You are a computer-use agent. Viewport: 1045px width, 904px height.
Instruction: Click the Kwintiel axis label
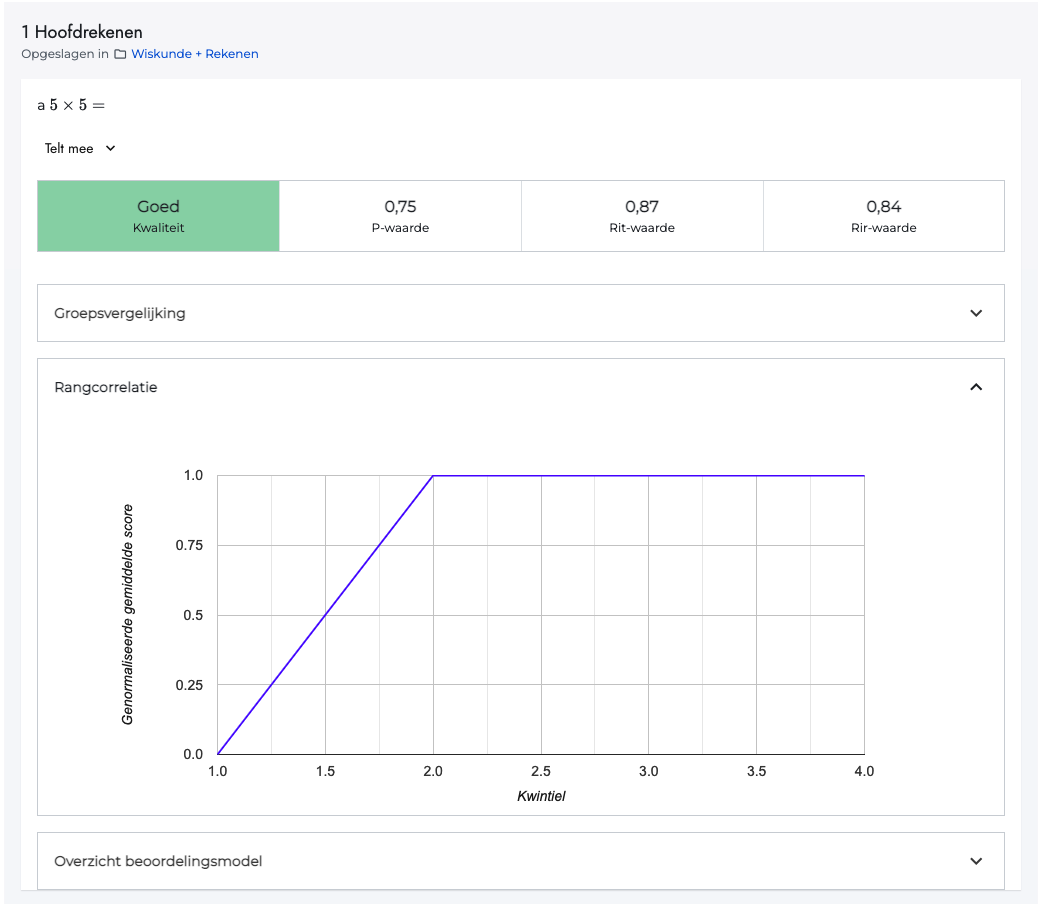pos(541,796)
